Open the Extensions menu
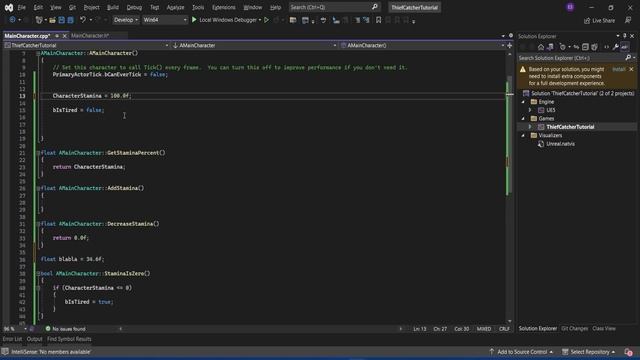The height and width of the screenshot is (360, 640). (224, 7)
